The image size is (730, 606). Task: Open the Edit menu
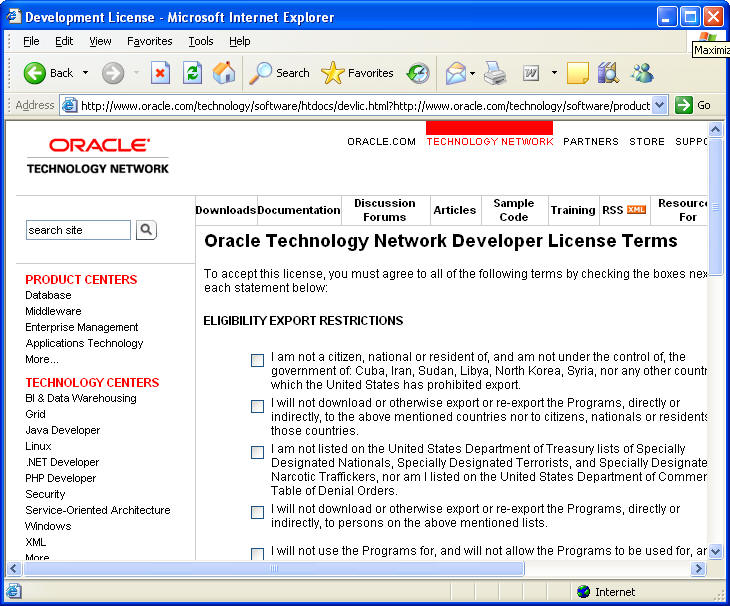pyautogui.click(x=64, y=41)
